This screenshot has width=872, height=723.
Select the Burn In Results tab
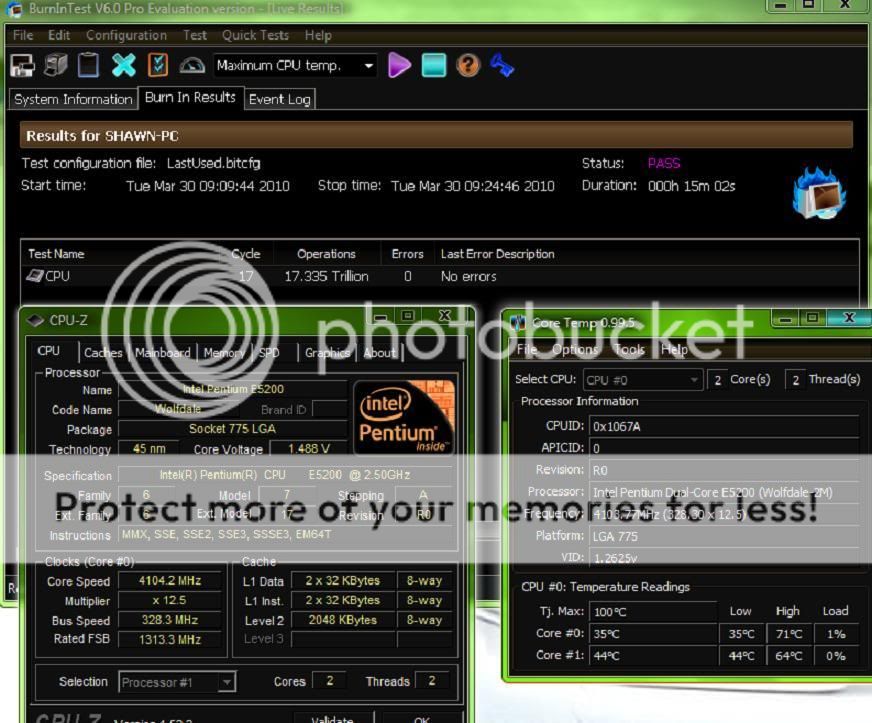pos(190,97)
